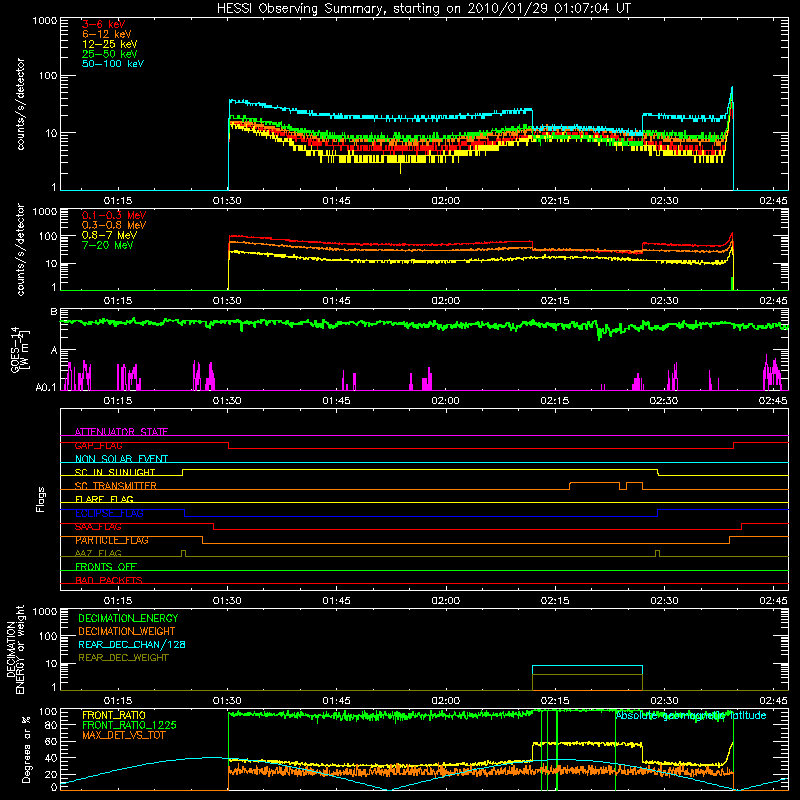
Task: Click the Flags panel axis label
Action: click(41, 499)
